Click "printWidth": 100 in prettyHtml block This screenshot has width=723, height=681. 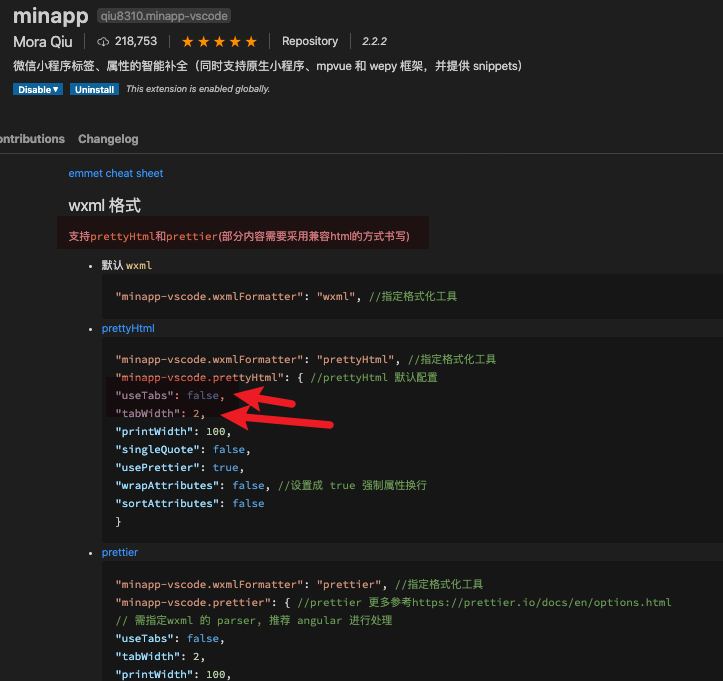[173, 432]
